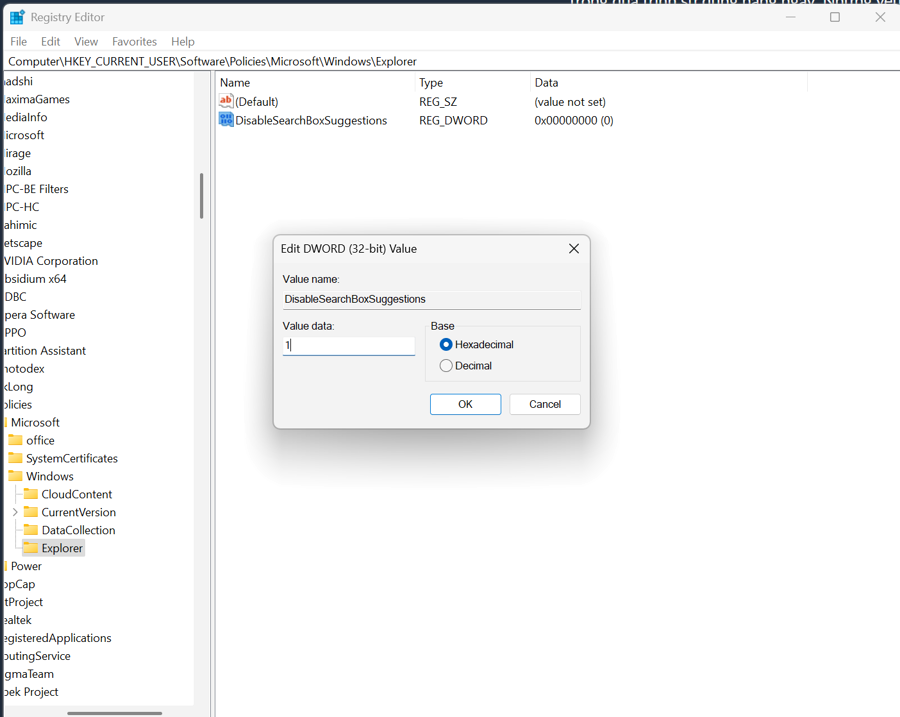Click the tree pane vertical scrollbar thumb
The image size is (900, 717).
tap(201, 196)
